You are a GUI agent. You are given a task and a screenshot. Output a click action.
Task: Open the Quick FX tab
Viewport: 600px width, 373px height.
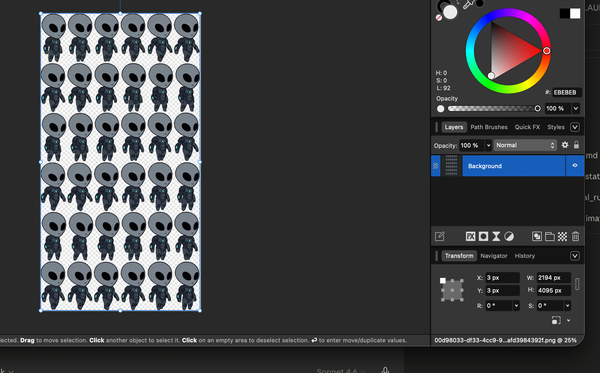pos(527,127)
